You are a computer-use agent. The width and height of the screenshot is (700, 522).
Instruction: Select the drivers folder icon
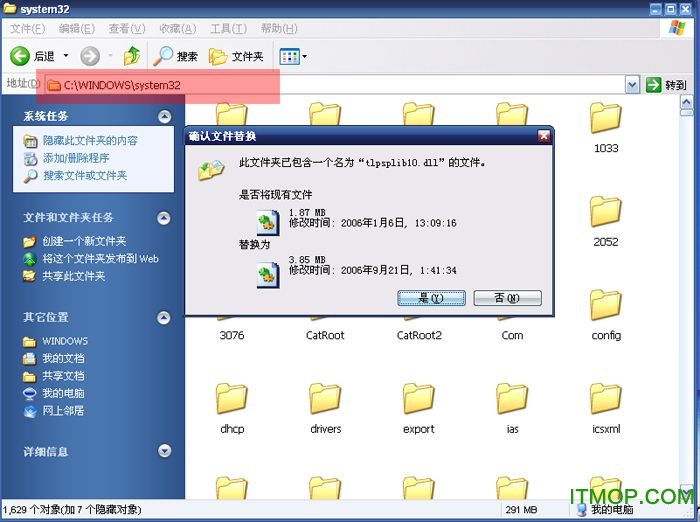pyautogui.click(x=325, y=399)
